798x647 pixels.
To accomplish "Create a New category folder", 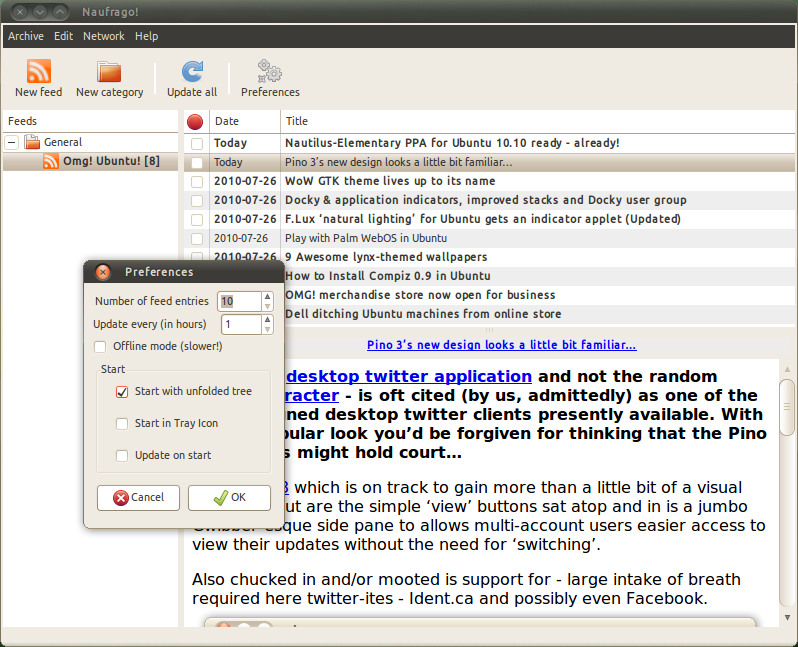I will pyautogui.click(x=109, y=72).
